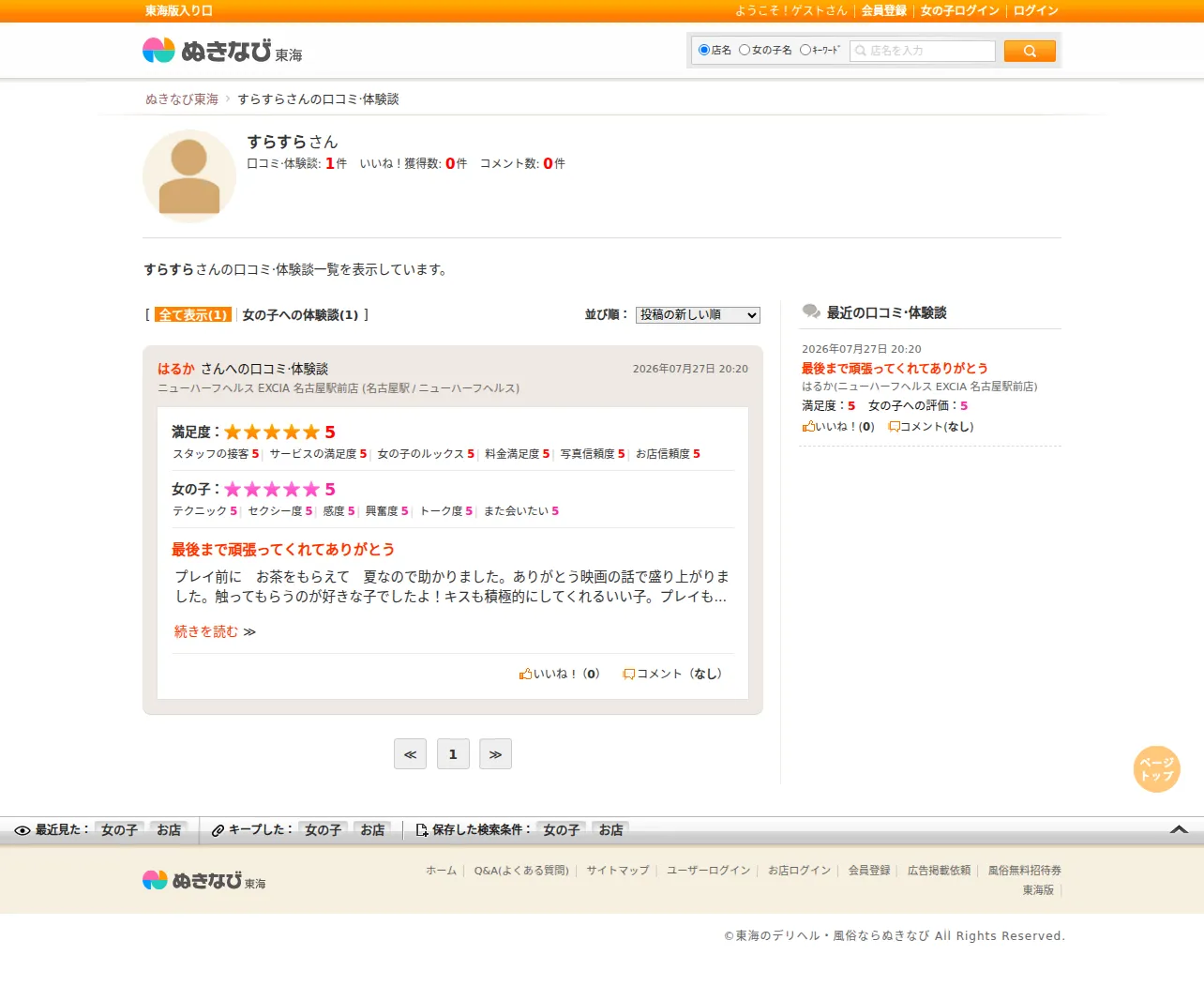Click the ぬきなび東海 logo in header

pyautogui.click(x=222, y=51)
